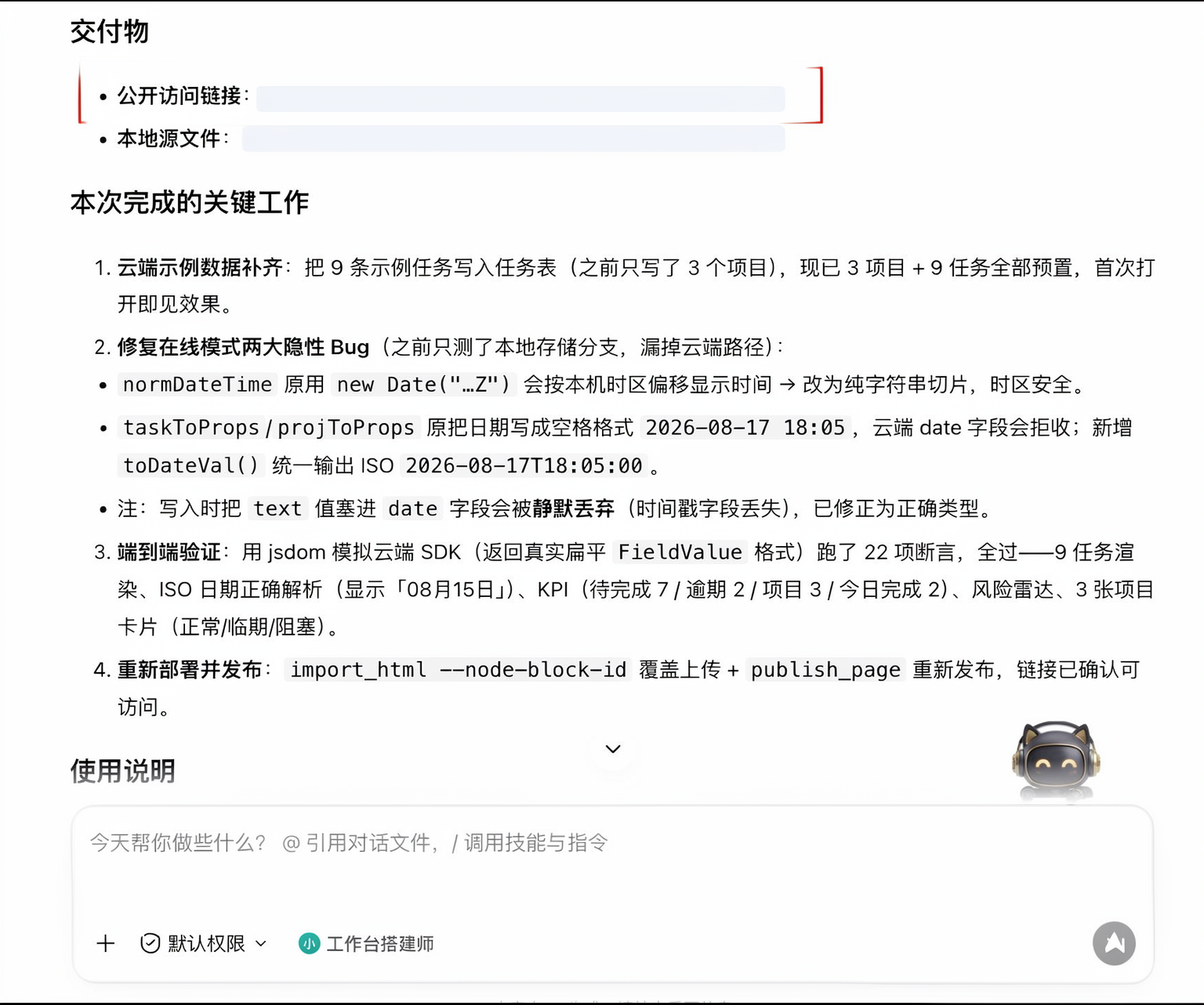Click the toDateVal() code snippet
Image resolution: width=1204 pixels, height=1005 pixels.
[x=191, y=466]
